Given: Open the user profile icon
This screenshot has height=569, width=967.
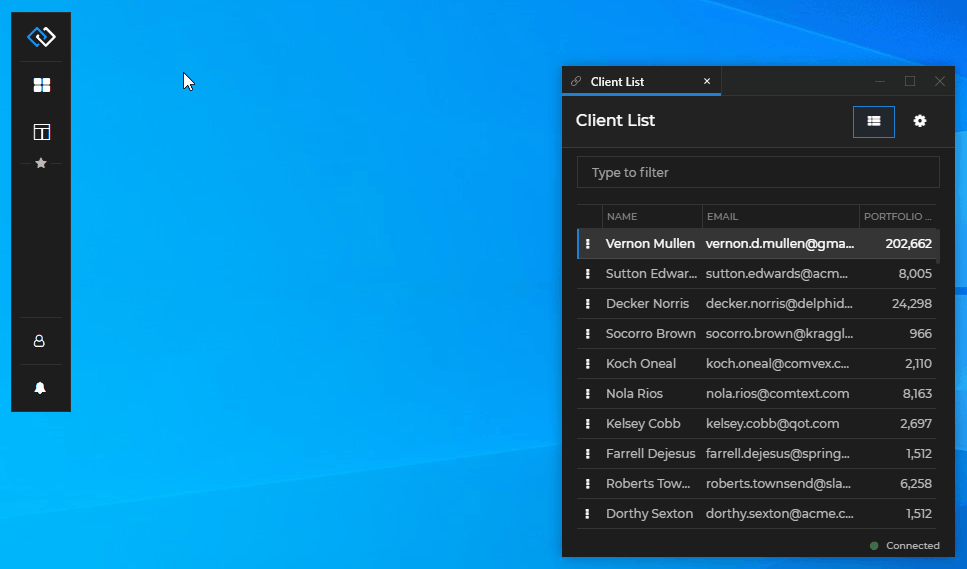Looking at the screenshot, I should [39, 341].
